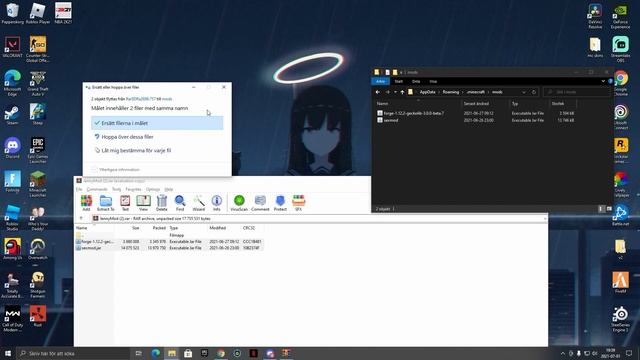Click Extract To in WinRAR toolbar

pos(106,202)
